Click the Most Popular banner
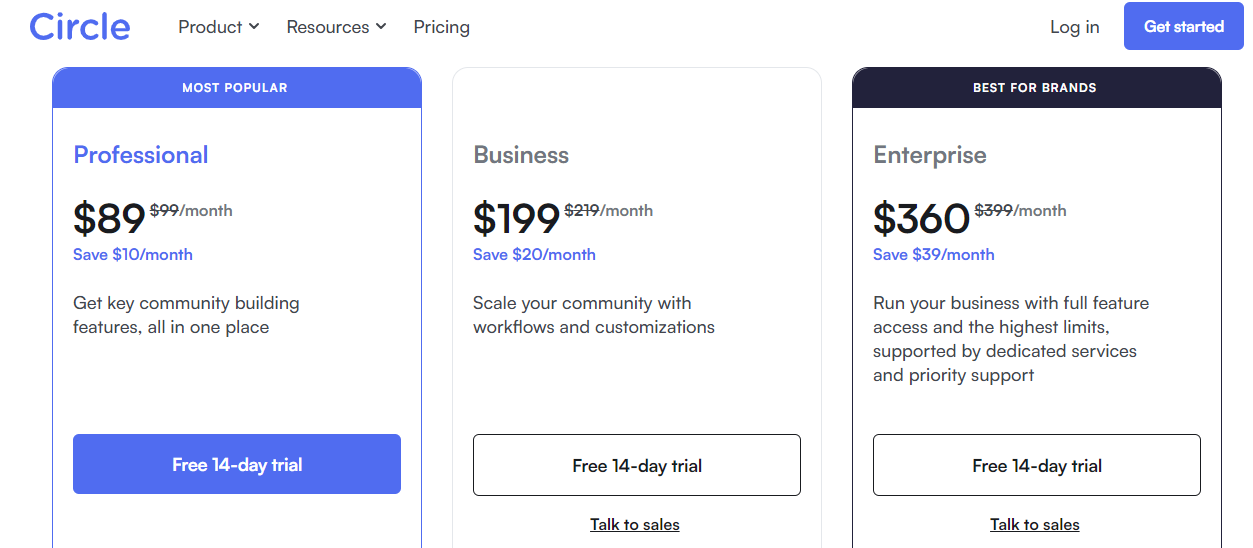Viewport: 1253px width, 548px height. click(x=237, y=88)
